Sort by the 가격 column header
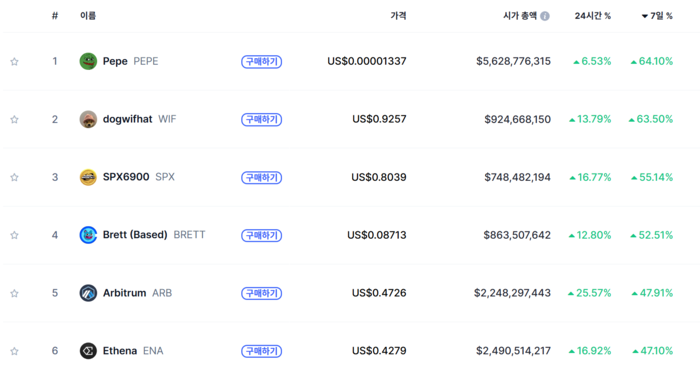 pos(398,16)
